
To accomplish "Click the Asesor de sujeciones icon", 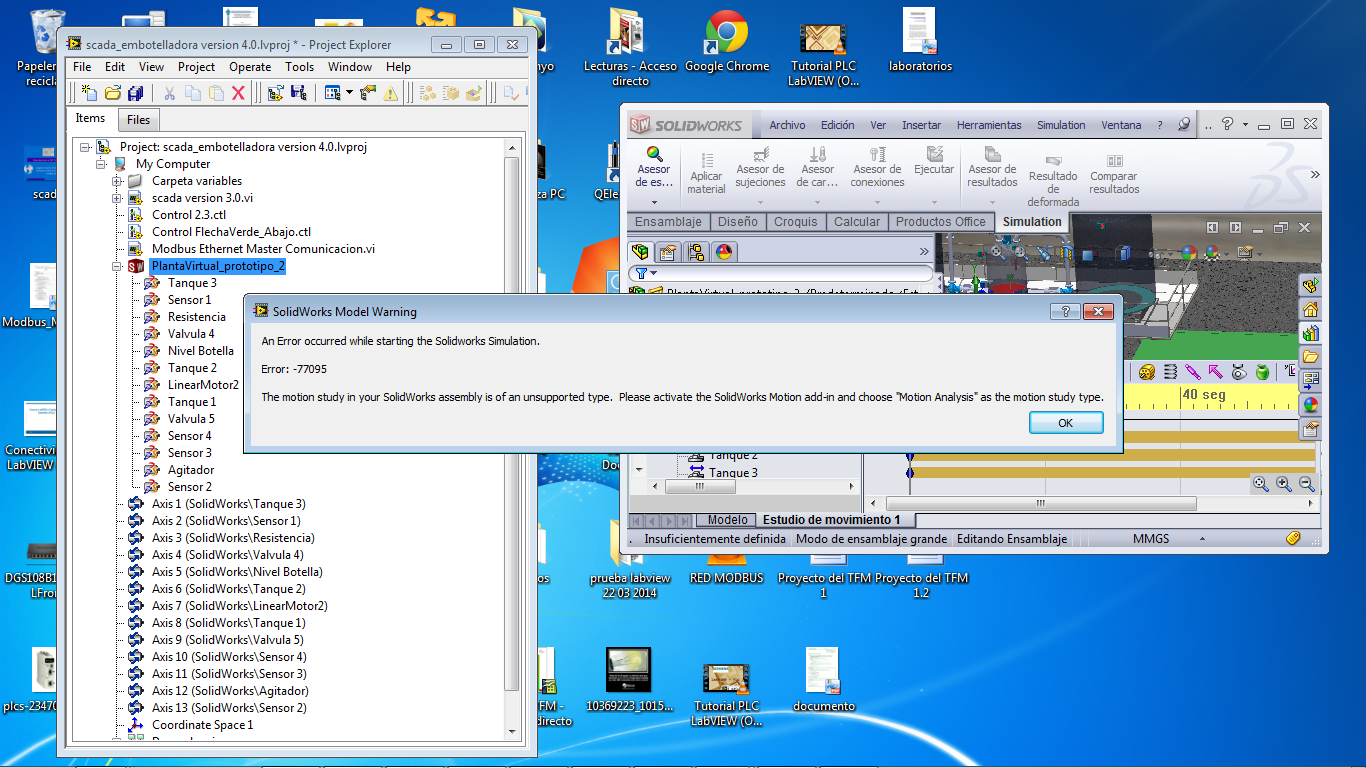I will tap(760, 154).
